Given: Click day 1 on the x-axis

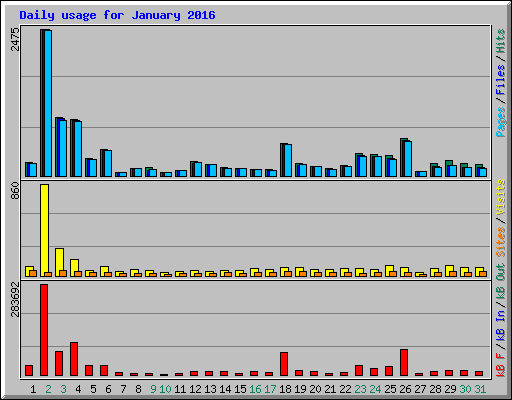Looking at the screenshot, I should click(x=33, y=389).
